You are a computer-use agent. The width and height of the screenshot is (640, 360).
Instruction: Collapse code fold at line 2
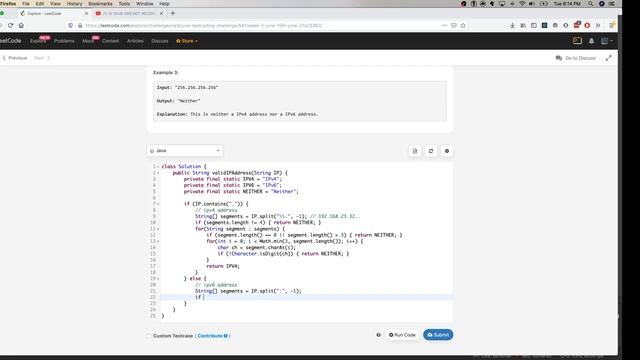click(x=158, y=173)
